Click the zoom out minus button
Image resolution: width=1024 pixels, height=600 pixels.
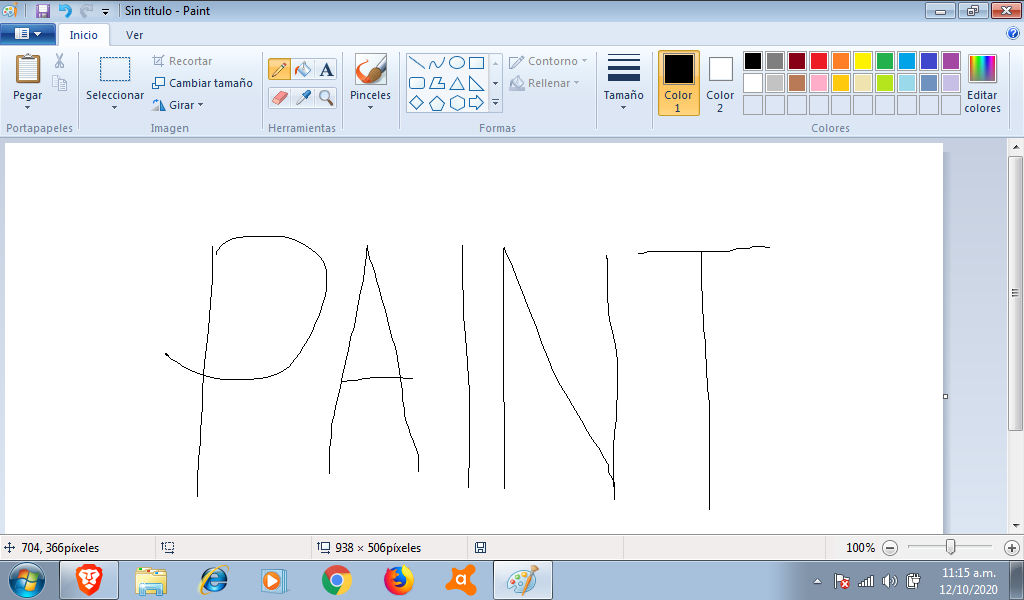(x=890, y=548)
